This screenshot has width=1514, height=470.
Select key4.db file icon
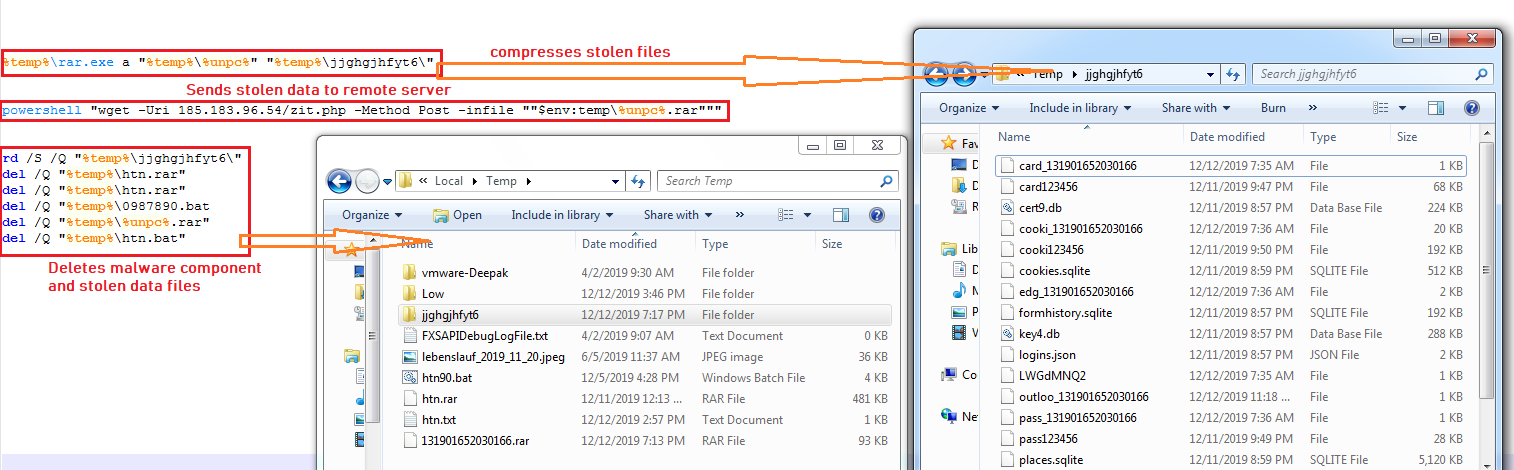(1007, 334)
